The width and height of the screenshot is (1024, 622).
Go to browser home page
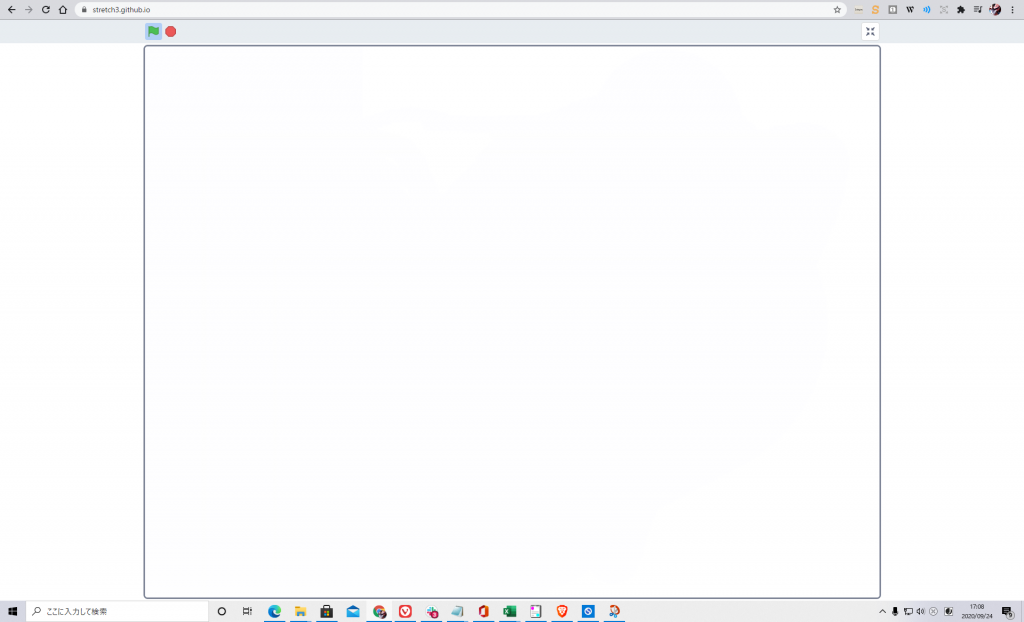pos(63,9)
